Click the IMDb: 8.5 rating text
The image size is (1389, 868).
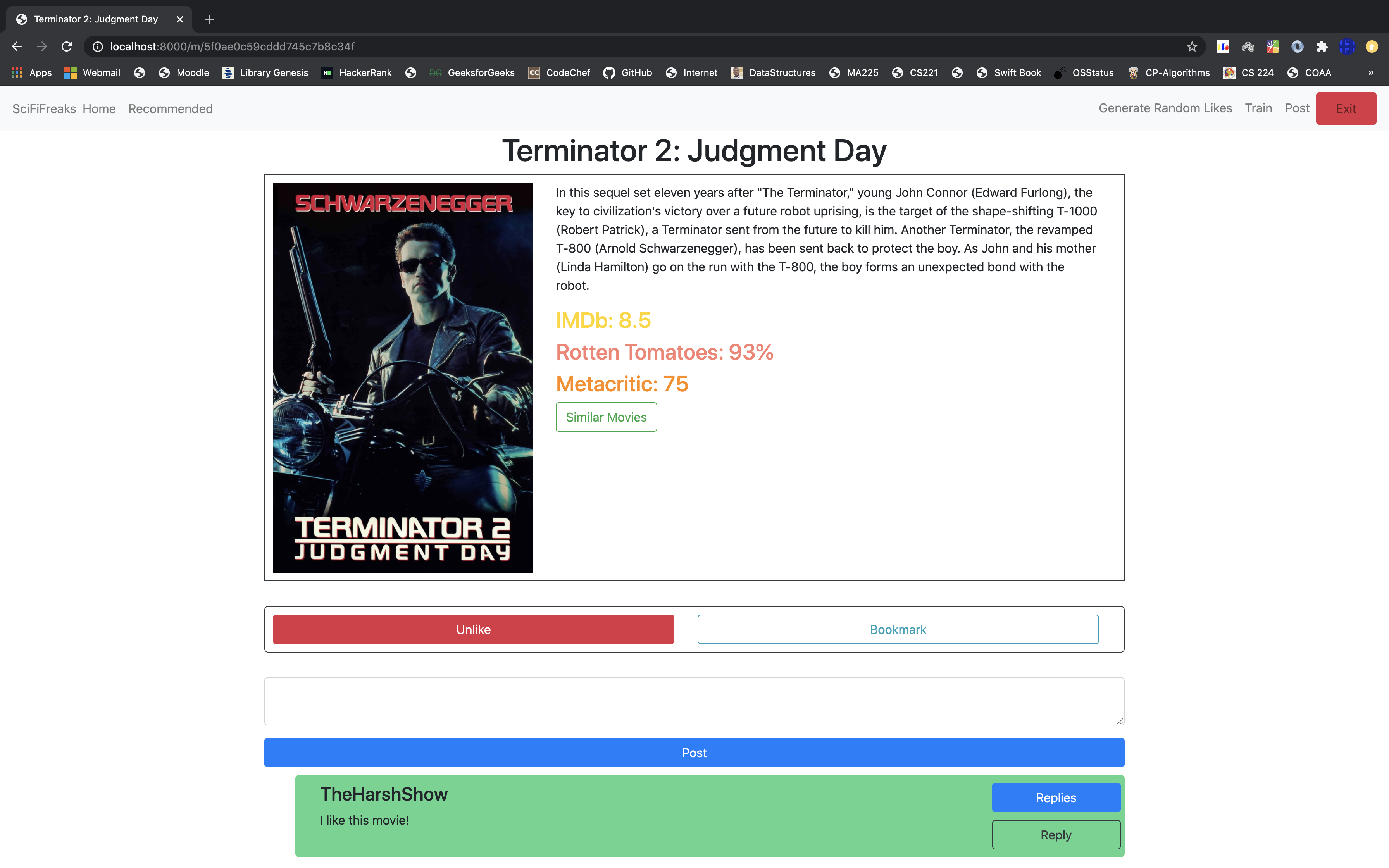(603, 320)
